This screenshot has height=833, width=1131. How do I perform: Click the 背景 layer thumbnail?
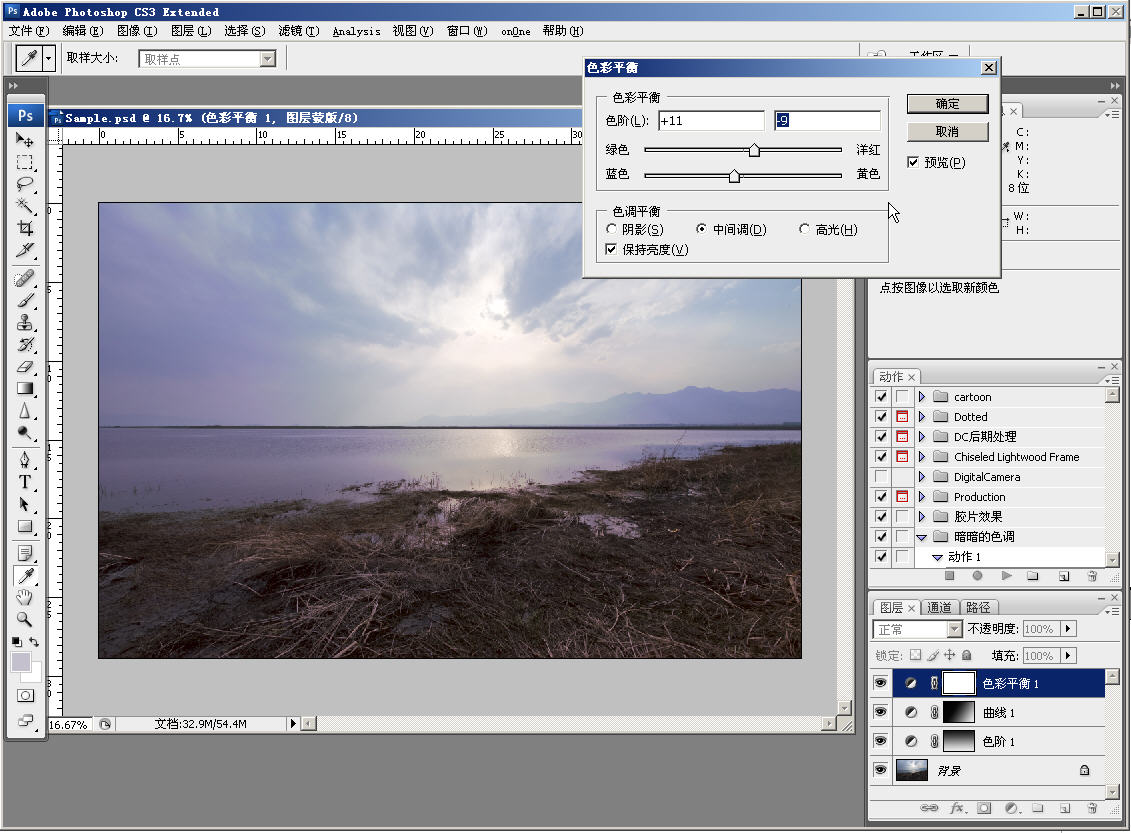click(x=911, y=770)
